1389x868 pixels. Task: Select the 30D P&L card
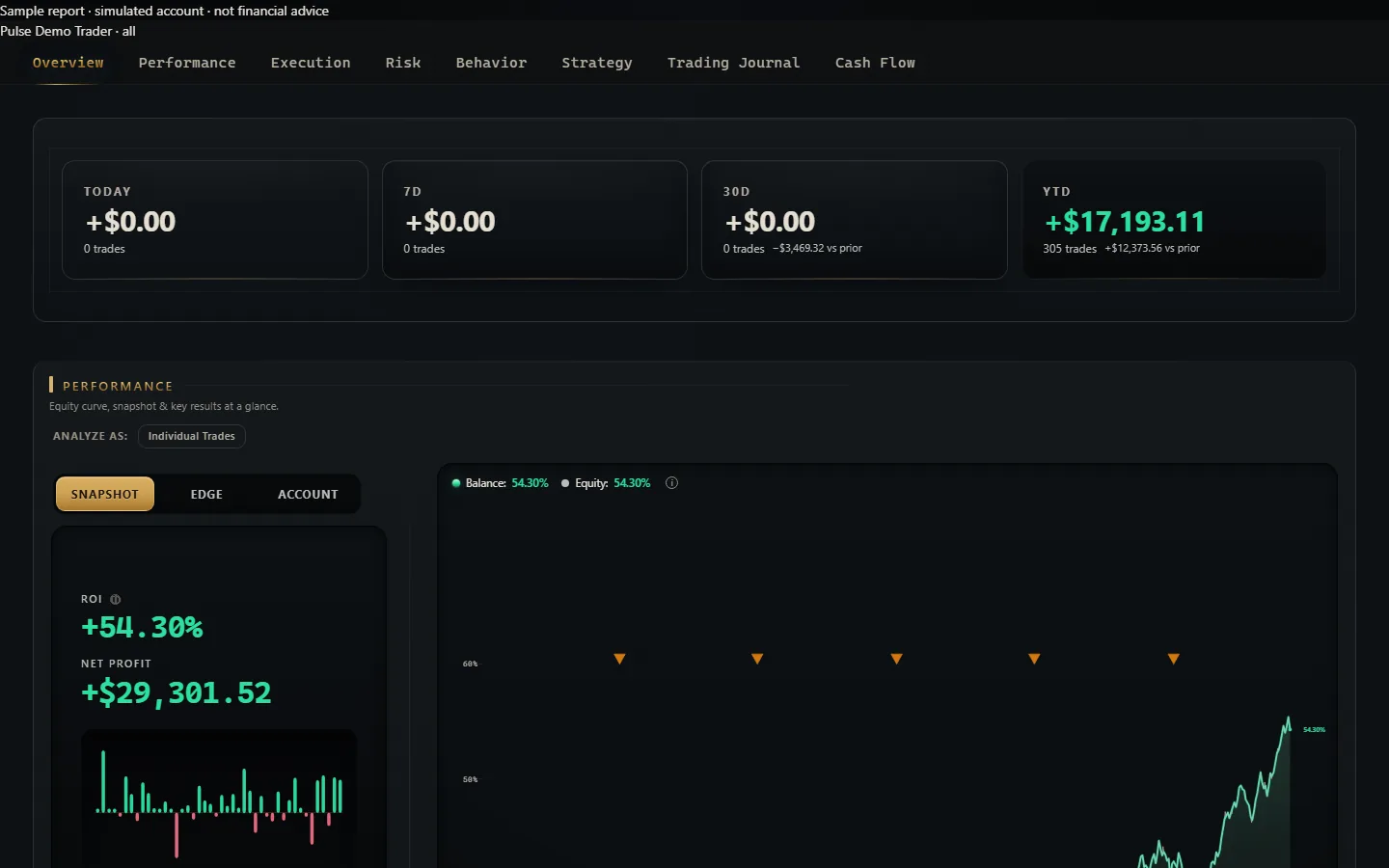[x=855, y=220]
